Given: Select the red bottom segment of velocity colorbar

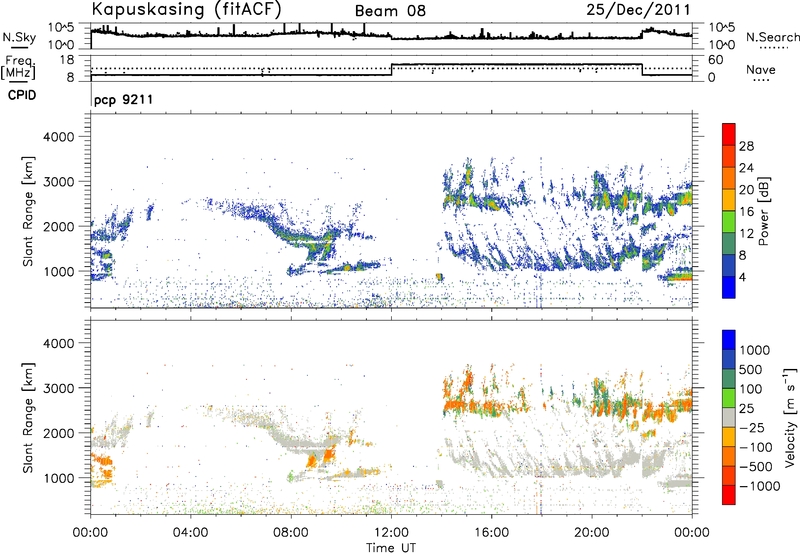Looking at the screenshot, I should [x=729, y=495].
